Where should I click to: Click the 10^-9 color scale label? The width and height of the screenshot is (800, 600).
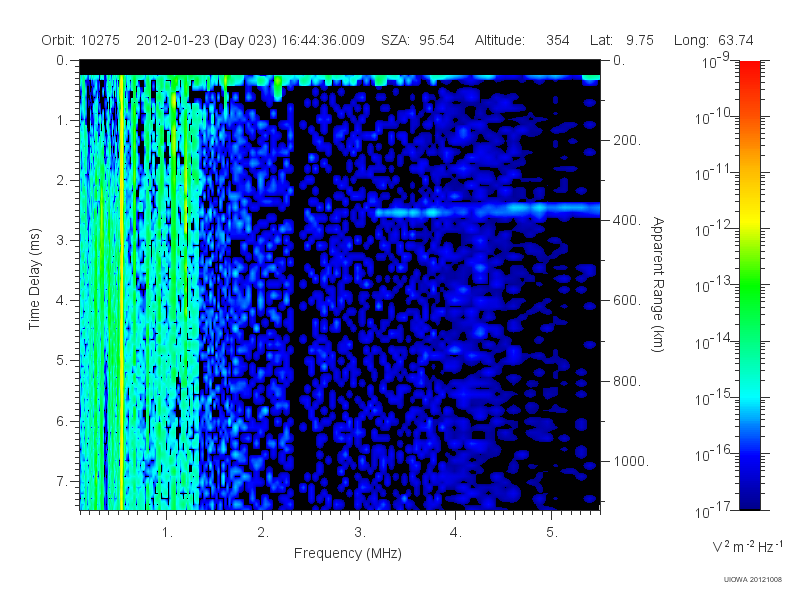coord(717,61)
